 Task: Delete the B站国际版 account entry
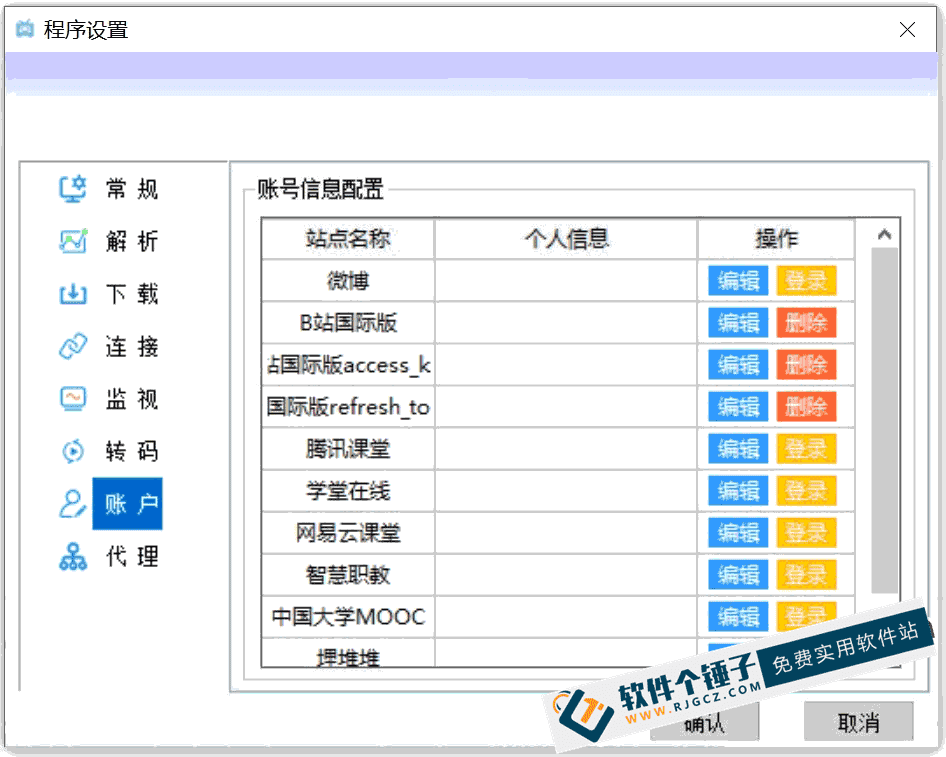pyautogui.click(x=806, y=323)
